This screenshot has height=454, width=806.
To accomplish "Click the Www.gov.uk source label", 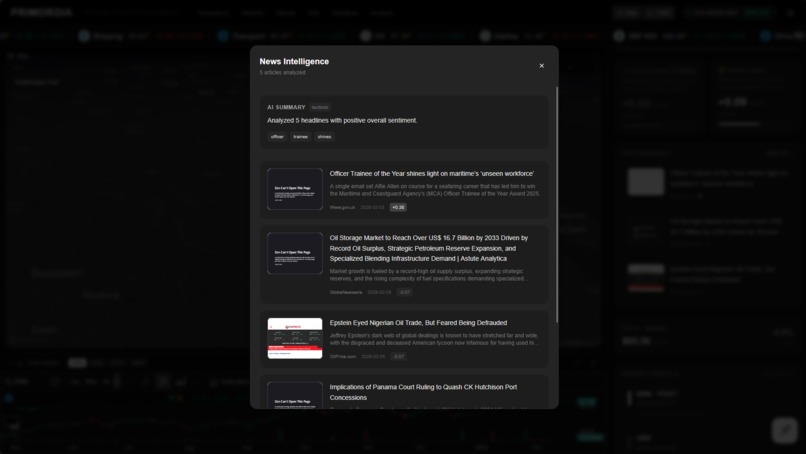I will (342, 207).
